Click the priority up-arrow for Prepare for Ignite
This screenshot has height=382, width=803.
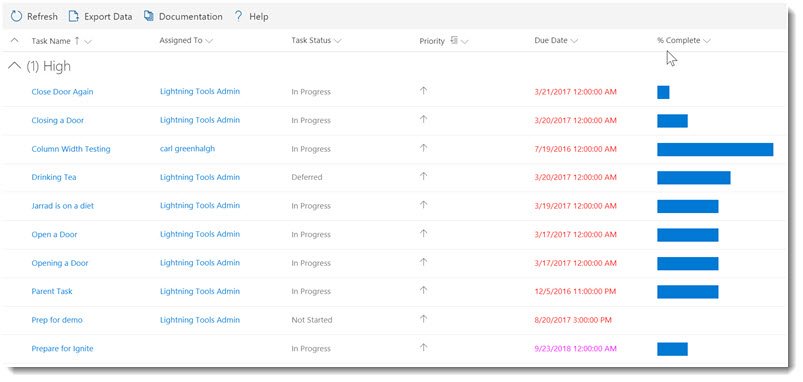coord(423,348)
